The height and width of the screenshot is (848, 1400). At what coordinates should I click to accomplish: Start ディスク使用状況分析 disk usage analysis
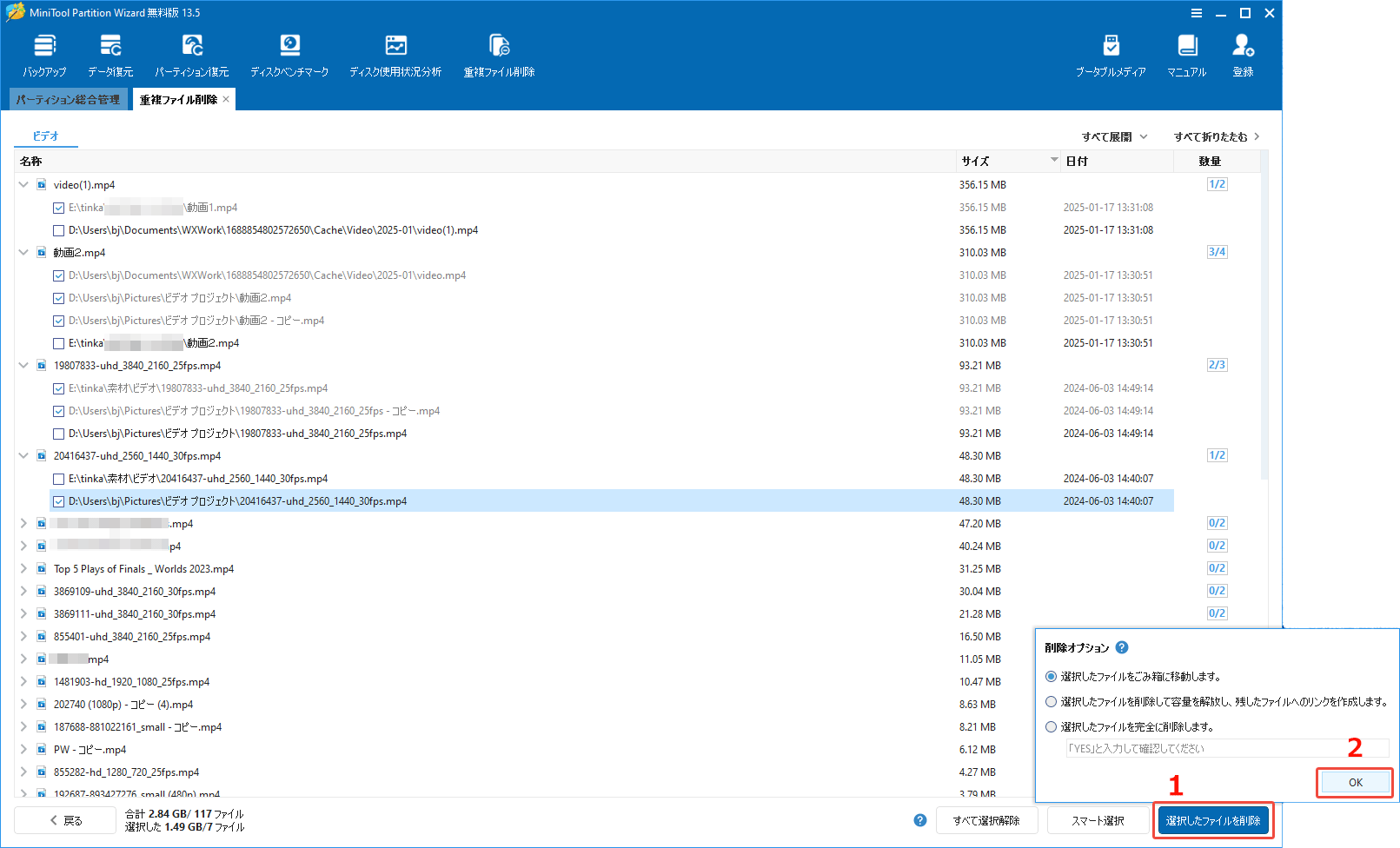(395, 54)
